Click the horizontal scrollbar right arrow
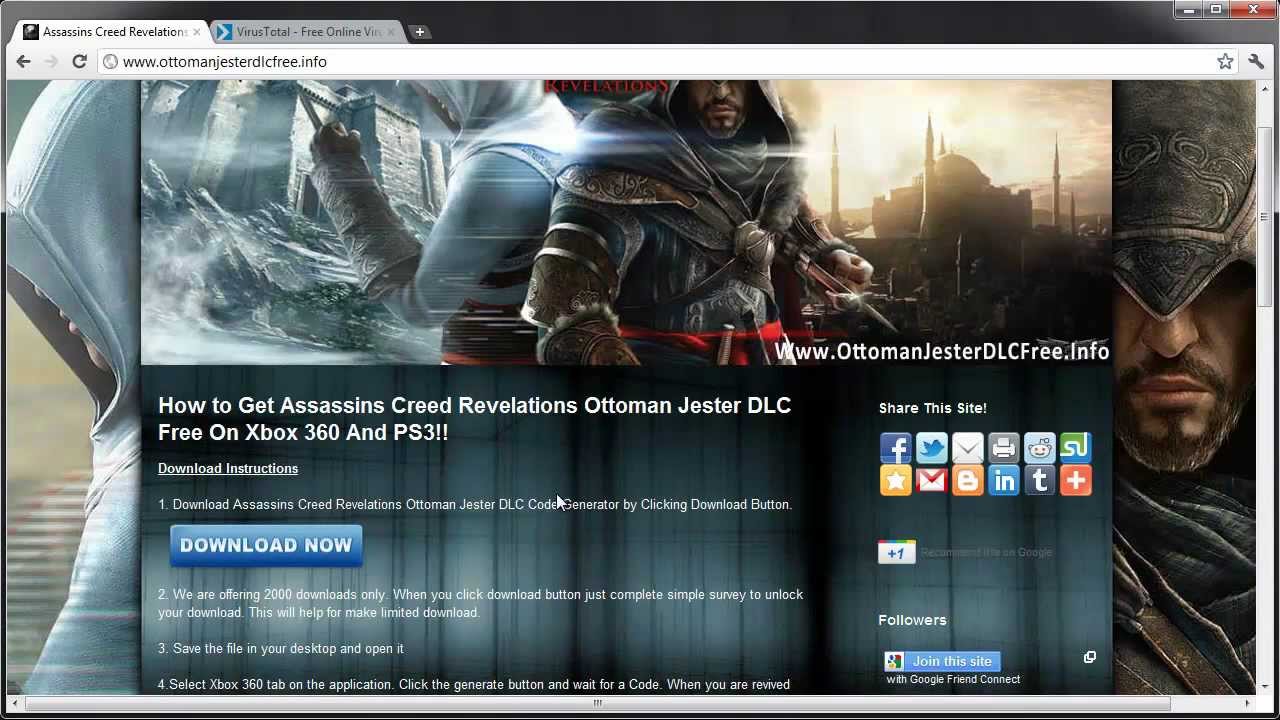Screen dimensions: 1280x720 (1249, 703)
